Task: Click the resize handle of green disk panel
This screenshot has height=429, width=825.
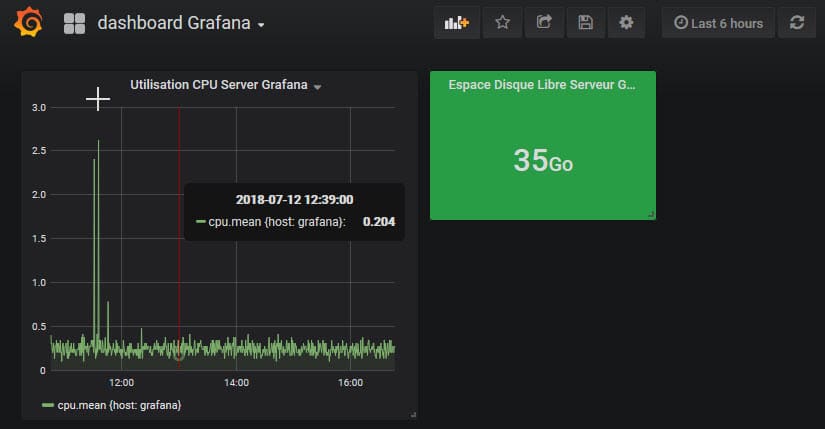Action: (652, 214)
